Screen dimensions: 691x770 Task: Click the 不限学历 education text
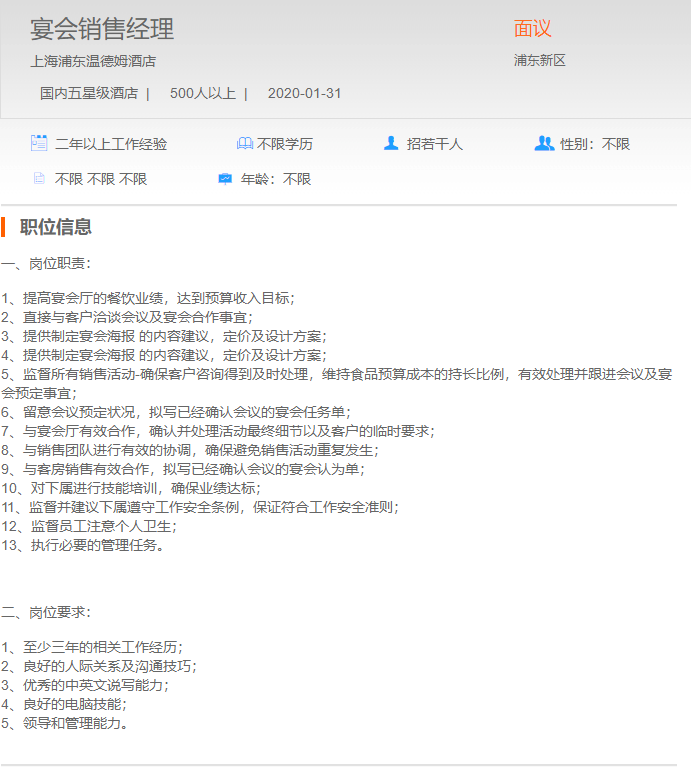pyautogui.click(x=285, y=144)
